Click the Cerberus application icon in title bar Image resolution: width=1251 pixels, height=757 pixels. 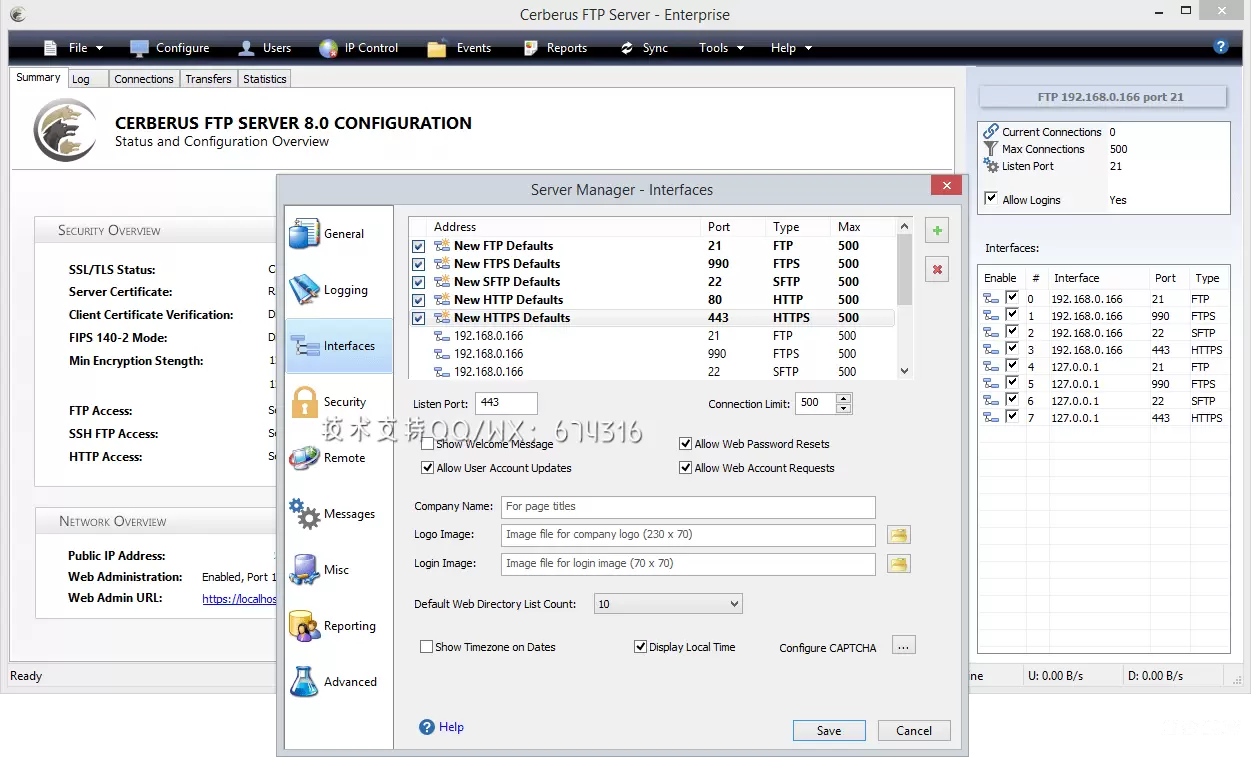17,14
